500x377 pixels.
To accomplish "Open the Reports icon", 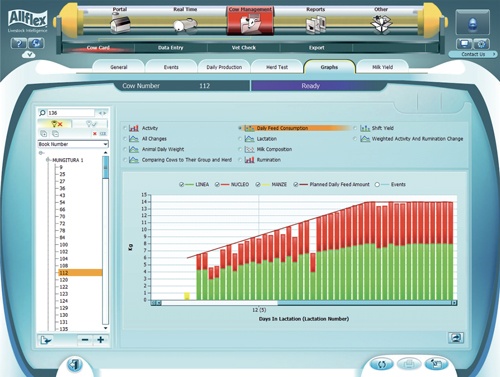I will 315,25.
